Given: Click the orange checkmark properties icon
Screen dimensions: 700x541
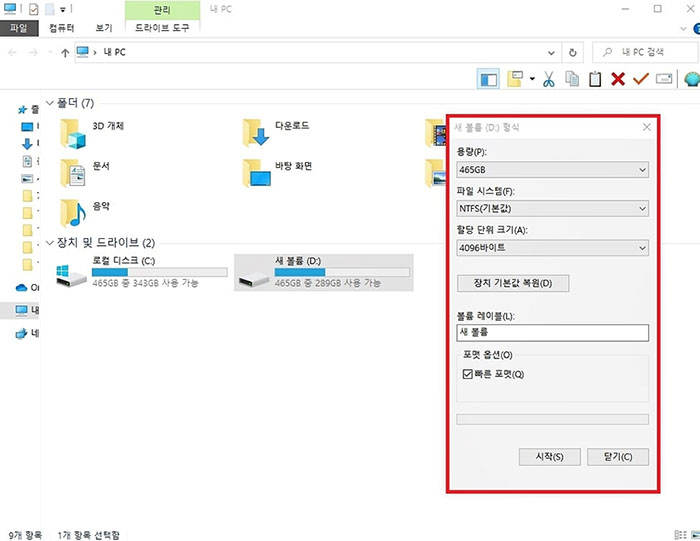Looking at the screenshot, I should click(x=641, y=79).
